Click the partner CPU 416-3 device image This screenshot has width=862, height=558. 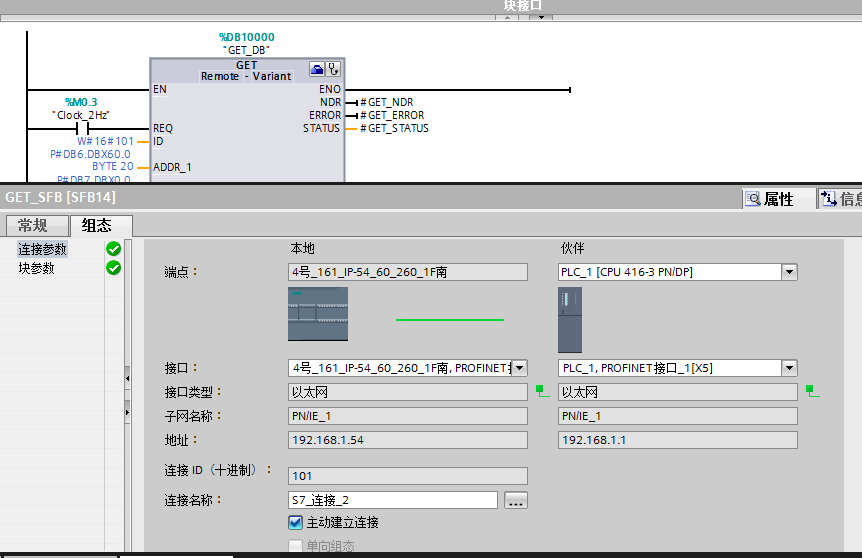(x=570, y=319)
